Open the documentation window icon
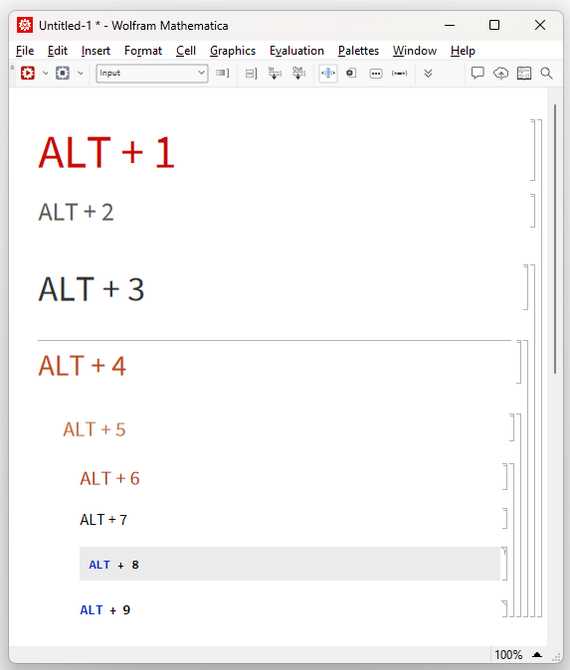The height and width of the screenshot is (670, 570). click(x=524, y=73)
